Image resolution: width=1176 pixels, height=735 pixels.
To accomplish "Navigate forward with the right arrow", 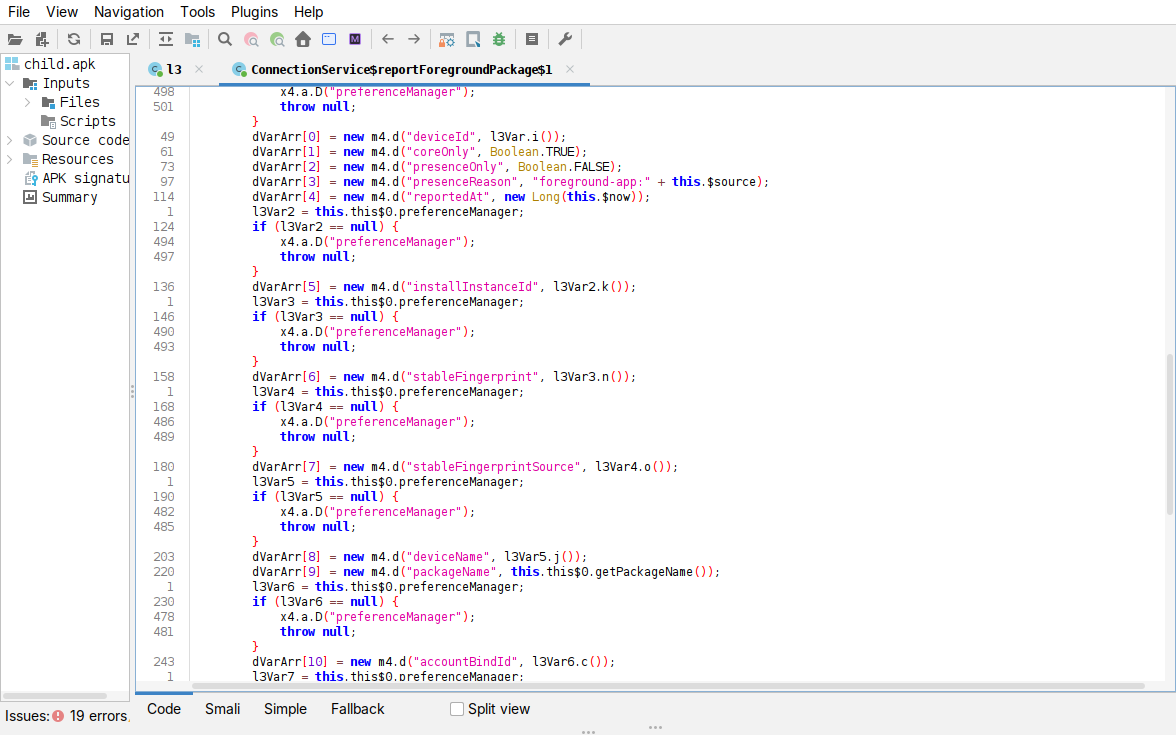I will click(x=414, y=40).
